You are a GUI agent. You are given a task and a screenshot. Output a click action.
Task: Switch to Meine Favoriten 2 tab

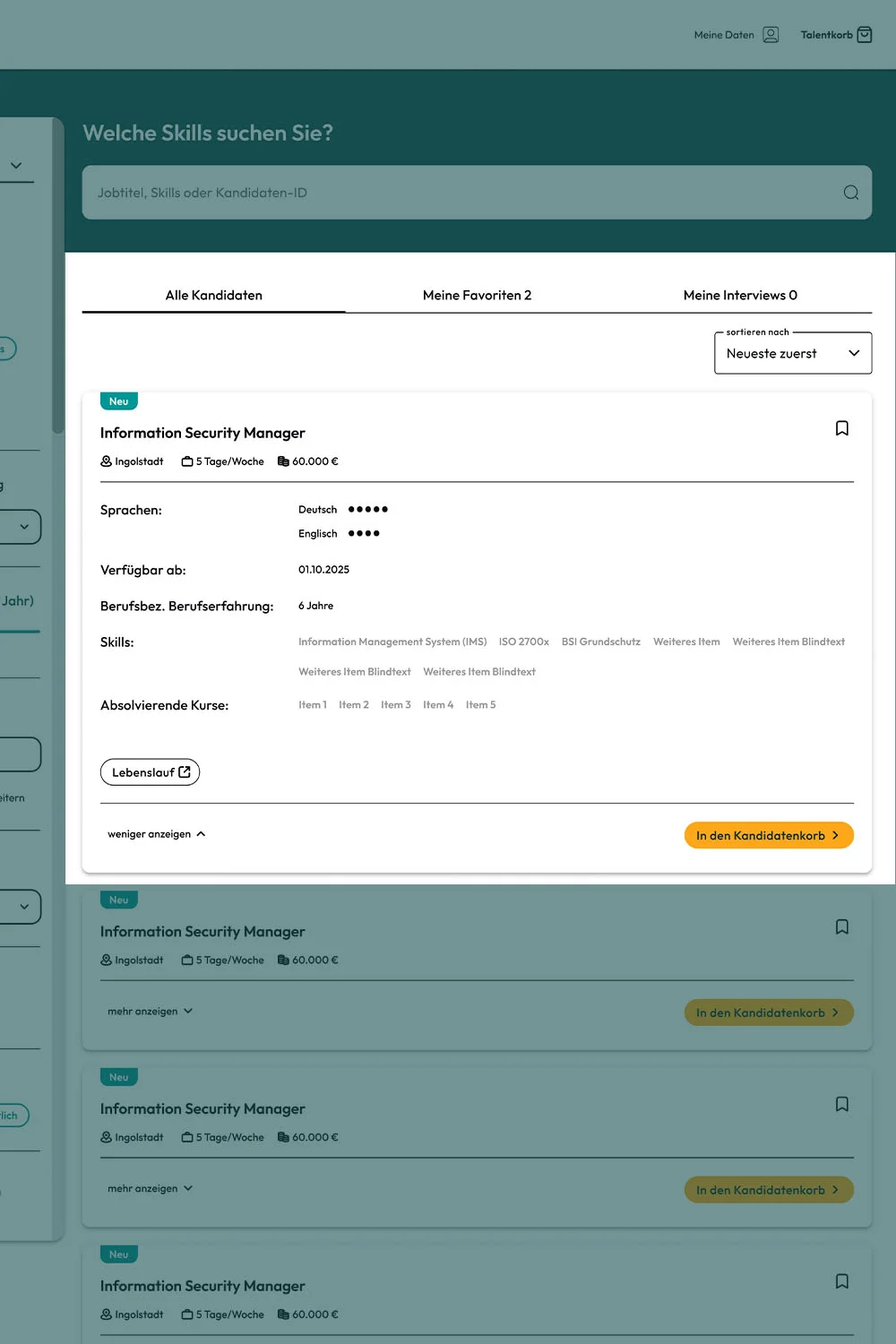coord(477,295)
